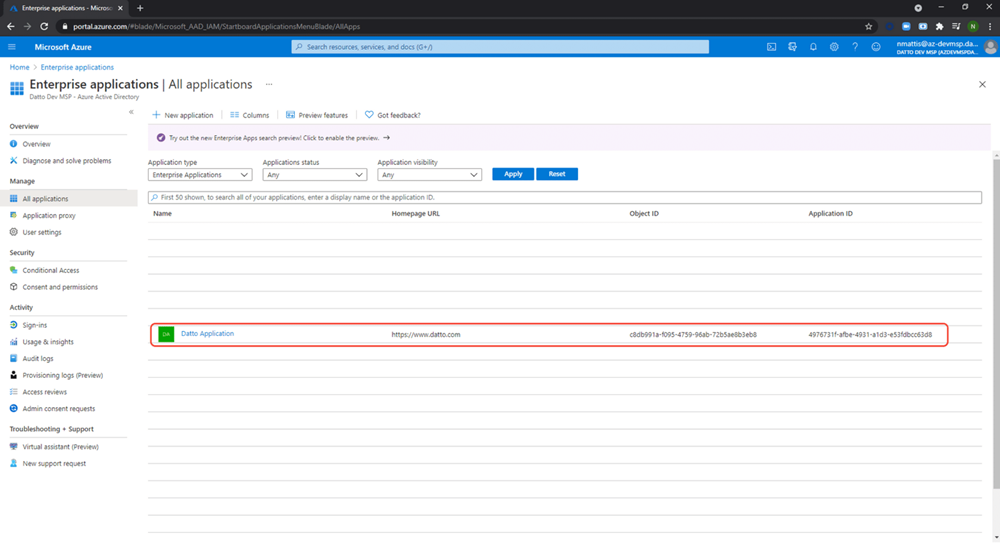Expand the Application type dropdown
Screen dimensions: 1000x544
200,175
